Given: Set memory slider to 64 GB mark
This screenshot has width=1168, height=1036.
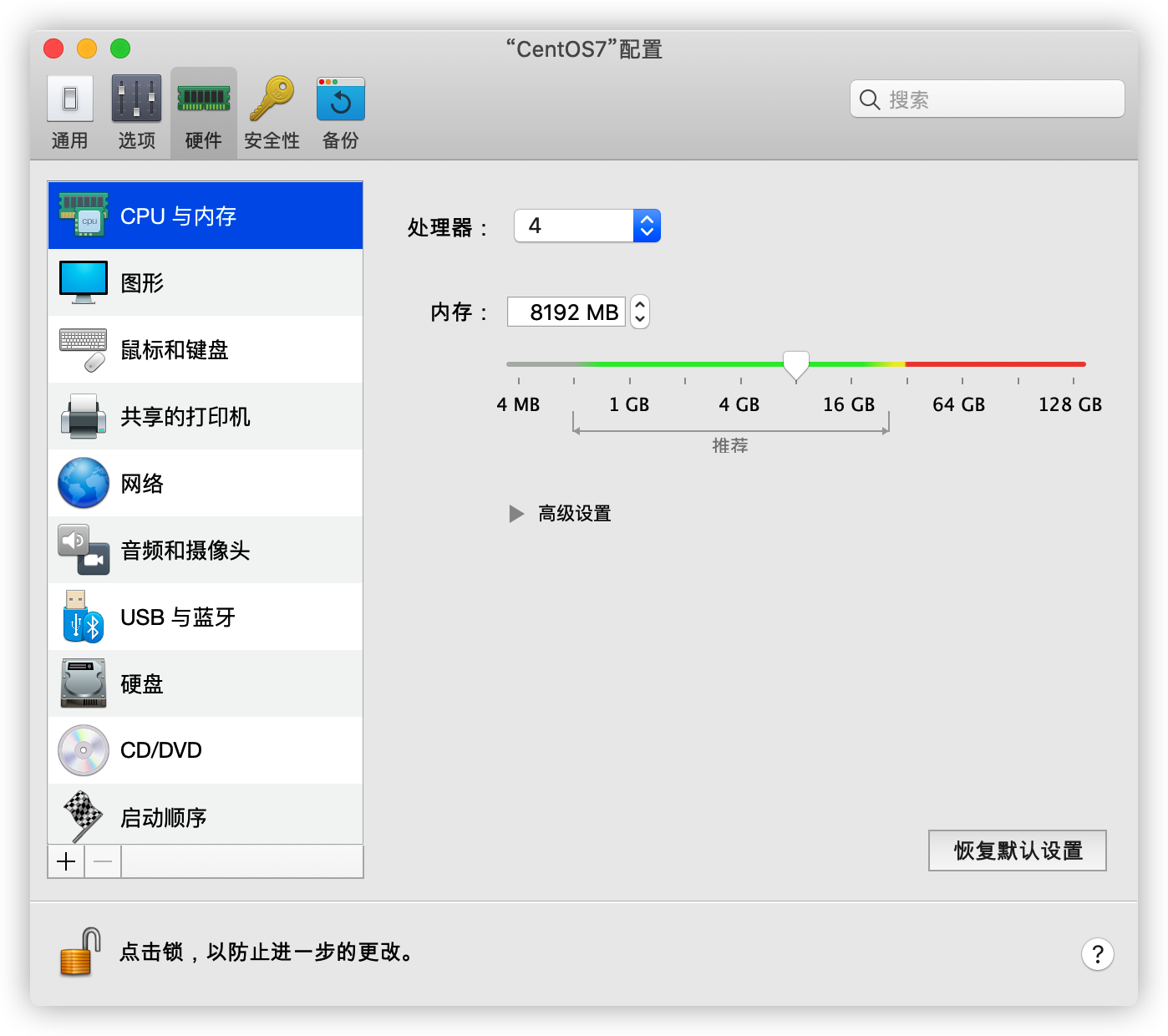Looking at the screenshot, I should [x=962, y=364].
